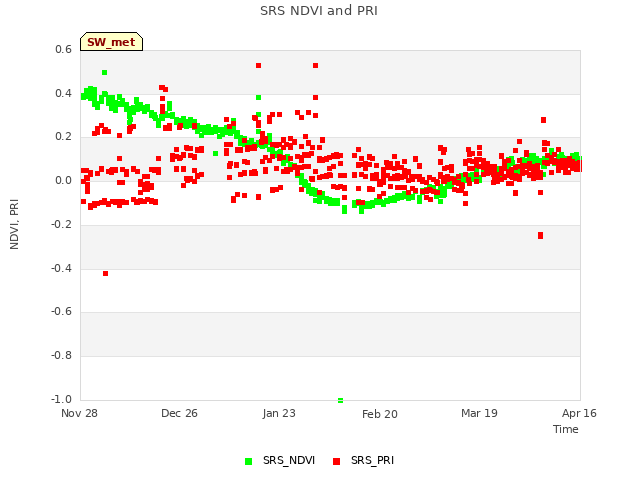Click the SRS_NDVI green legend marker

pyautogui.click(x=248, y=461)
